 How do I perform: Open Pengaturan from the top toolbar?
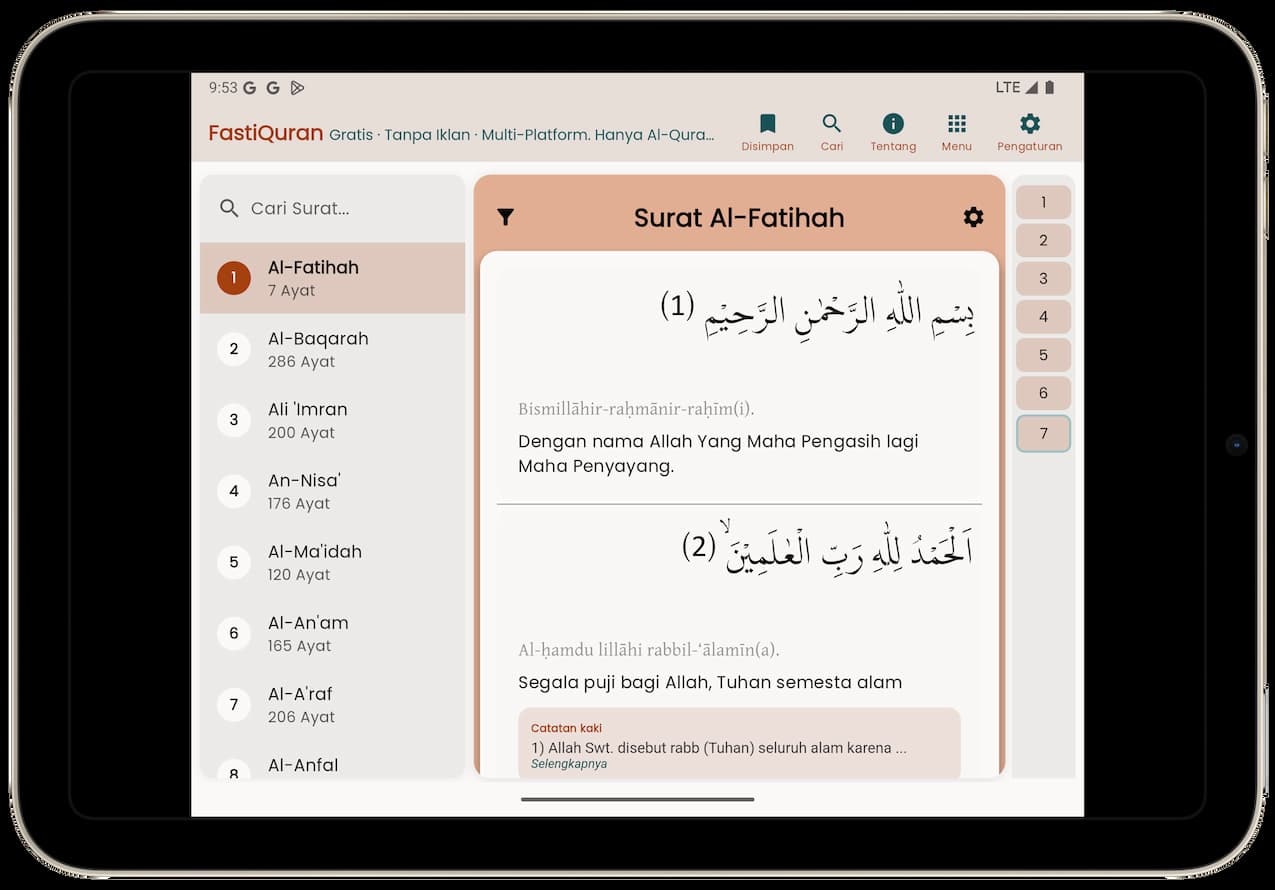coord(1029,130)
